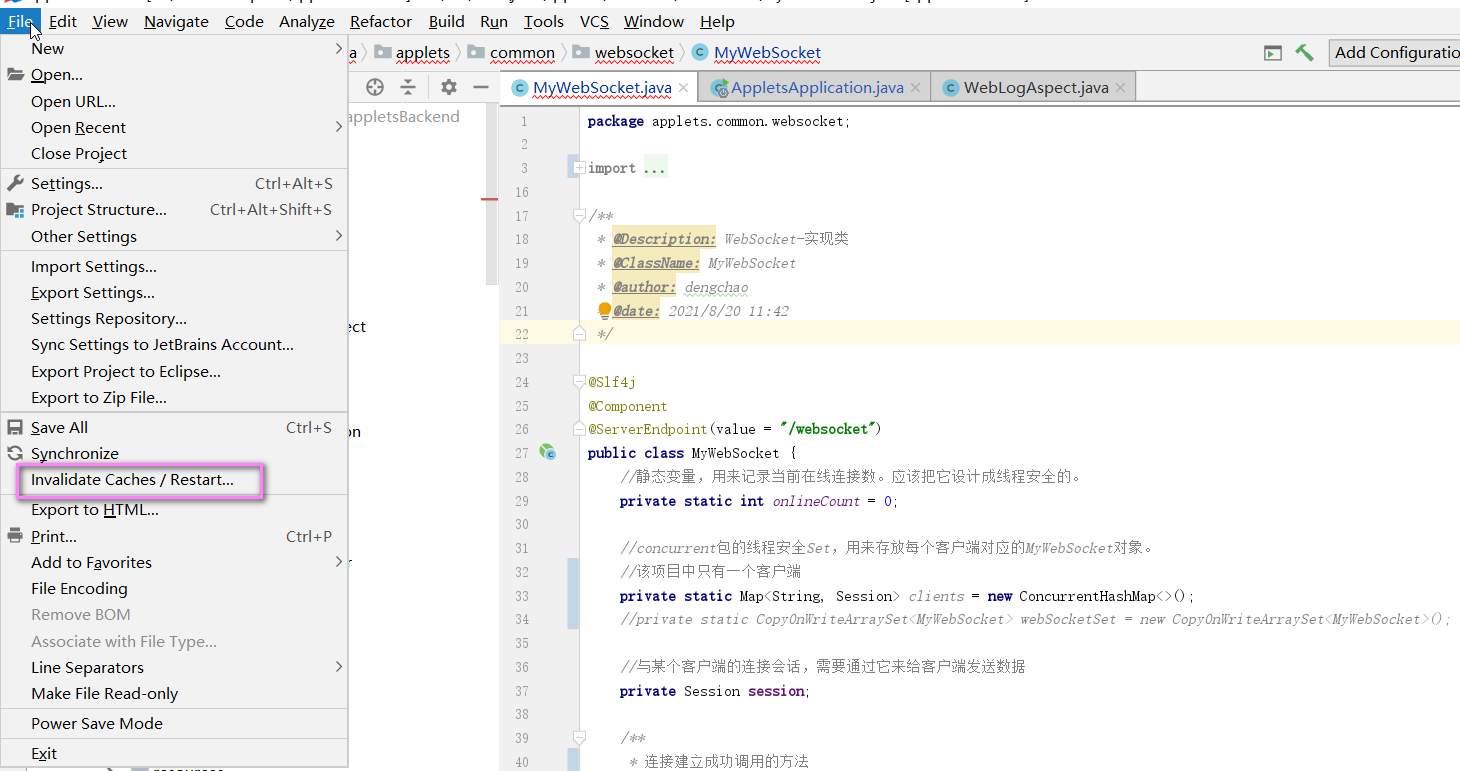
Task: Select Close Project
Action: tap(174, 153)
